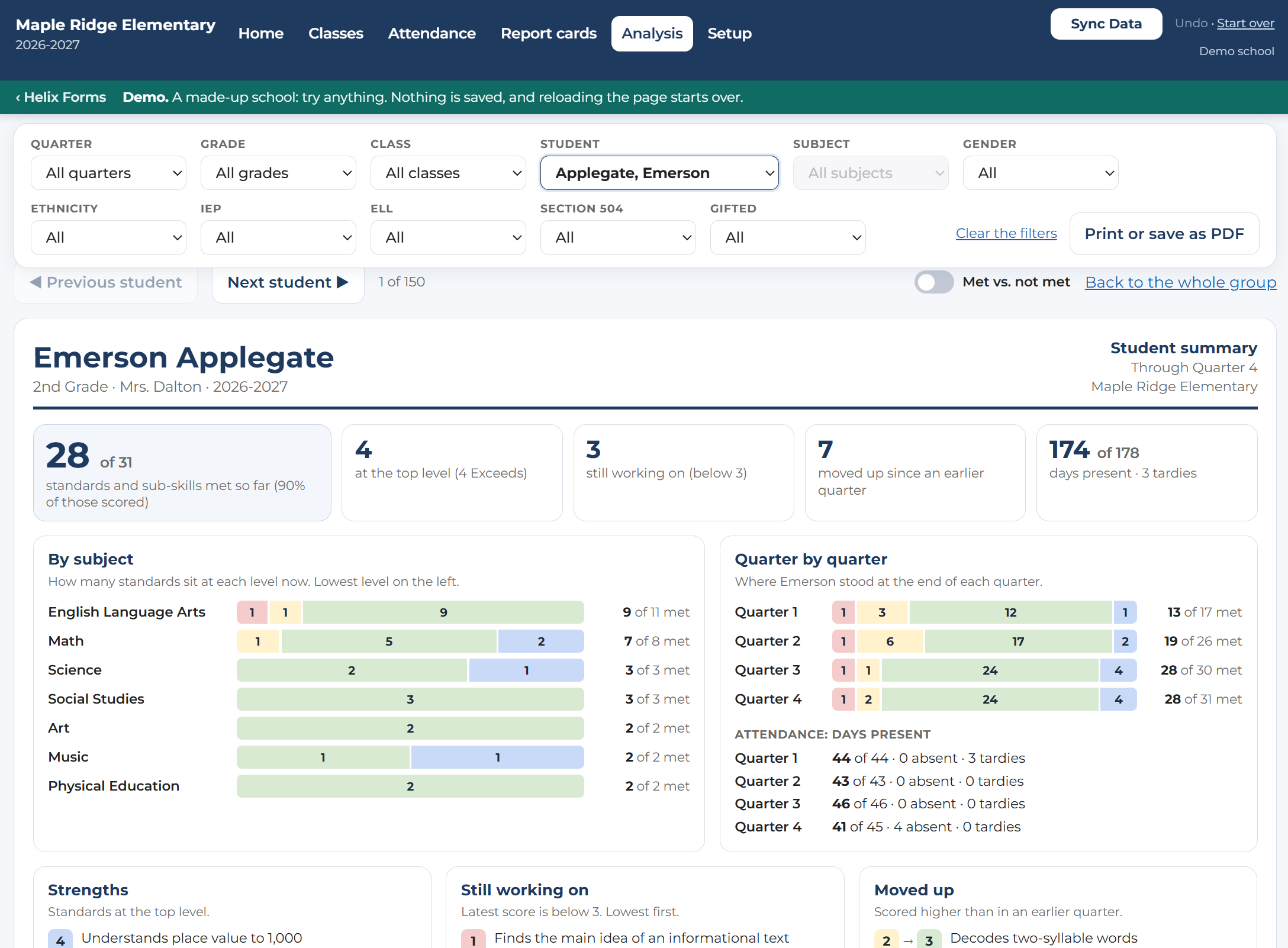
Task: Click the '28 of 30 met' Quarter 3 text
Action: click(1201, 670)
